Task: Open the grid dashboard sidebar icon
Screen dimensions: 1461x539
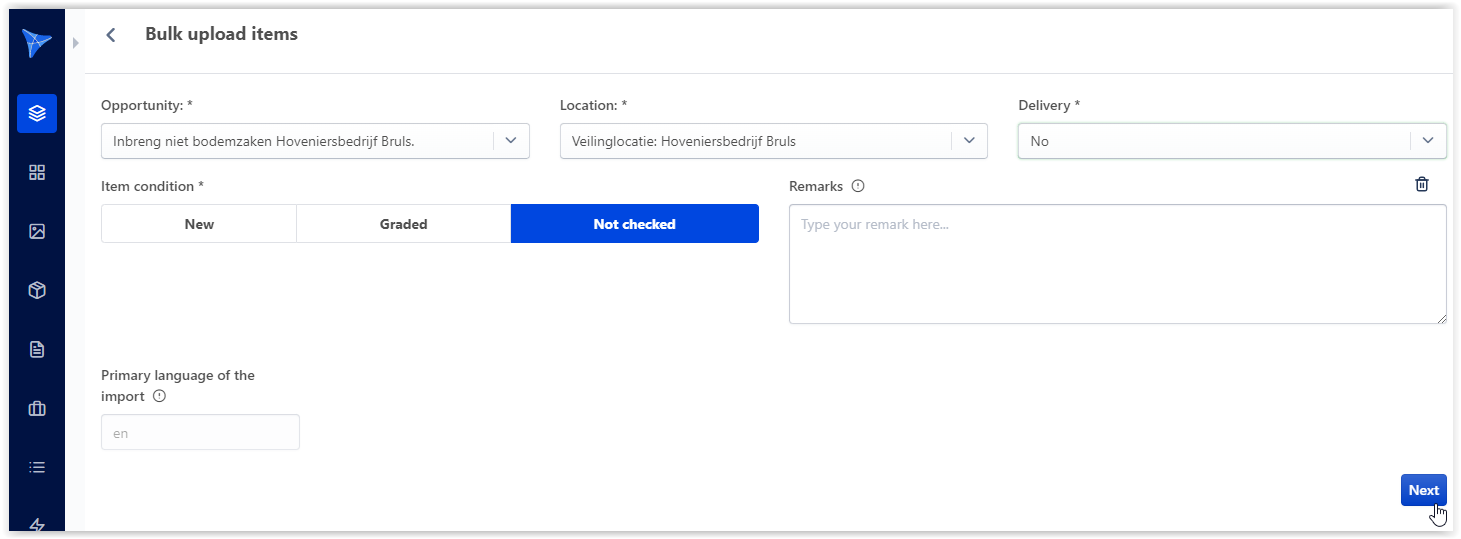Action: (37, 172)
